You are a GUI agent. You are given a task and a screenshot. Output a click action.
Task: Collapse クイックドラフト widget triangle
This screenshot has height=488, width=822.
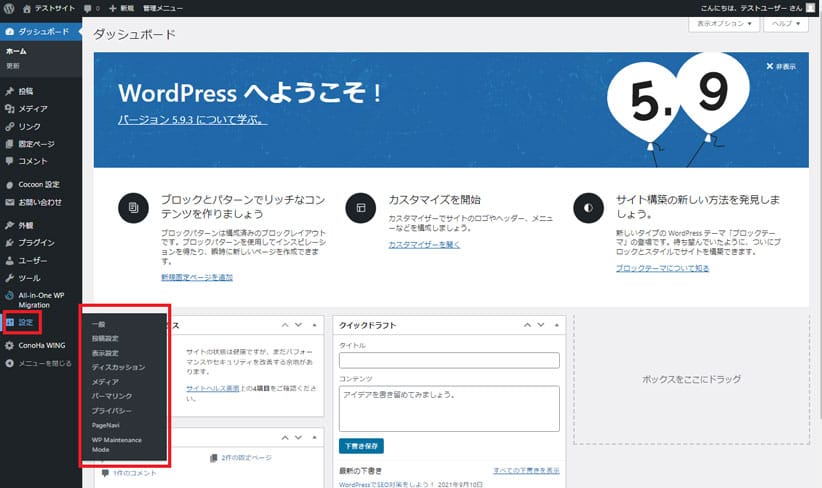[557, 325]
